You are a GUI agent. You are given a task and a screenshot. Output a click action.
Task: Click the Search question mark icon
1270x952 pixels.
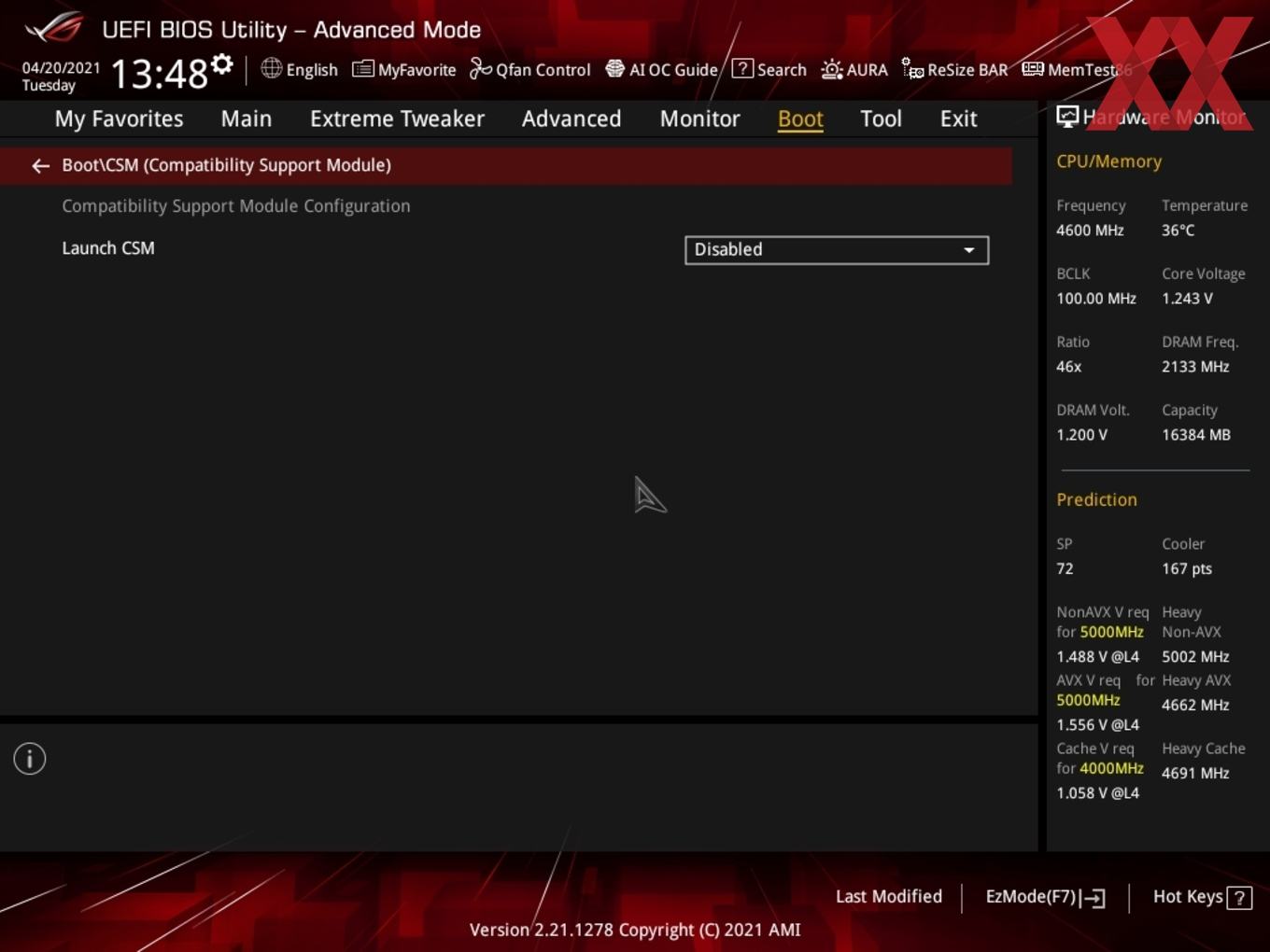click(742, 68)
